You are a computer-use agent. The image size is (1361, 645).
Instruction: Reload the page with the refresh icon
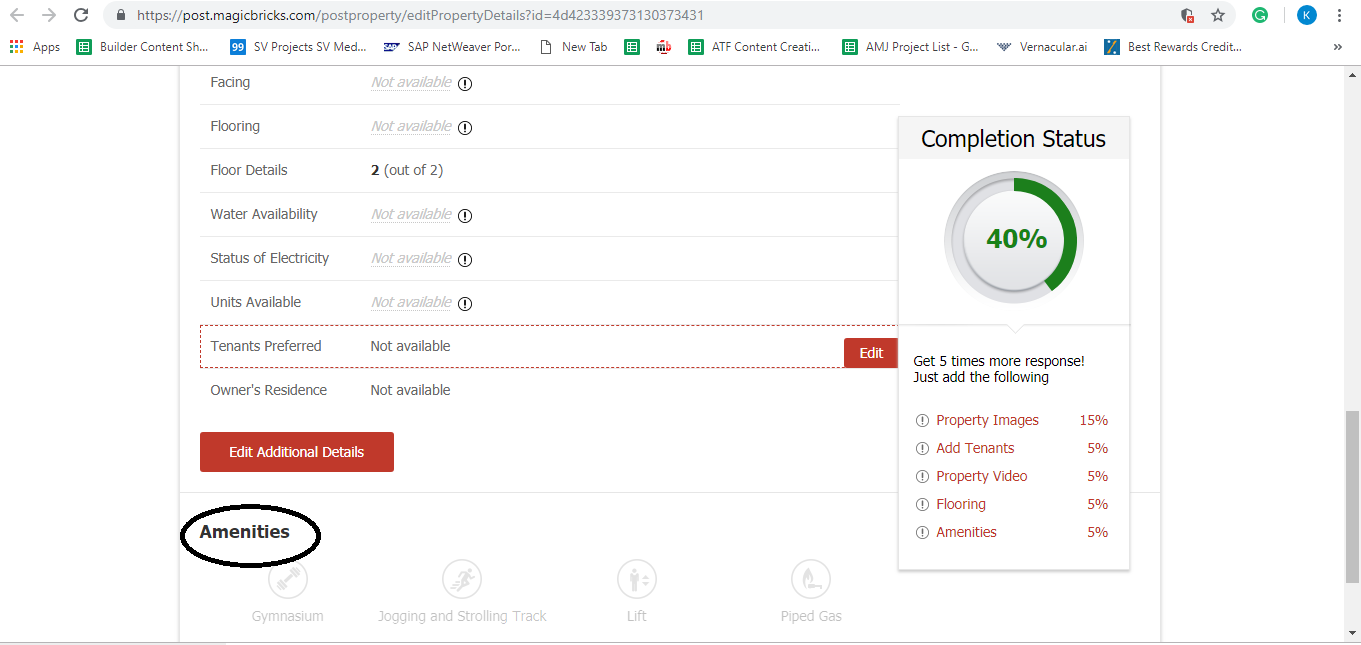click(81, 15)
